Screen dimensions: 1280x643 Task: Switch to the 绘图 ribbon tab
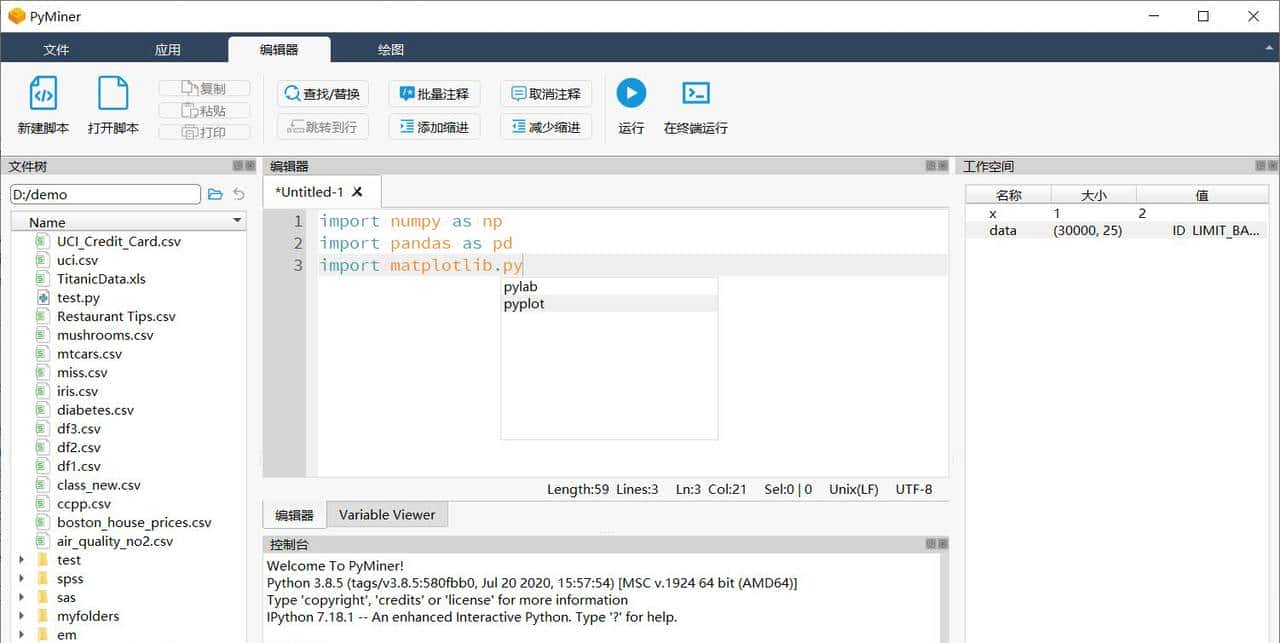pyautogui.click(x=390, y=48)
